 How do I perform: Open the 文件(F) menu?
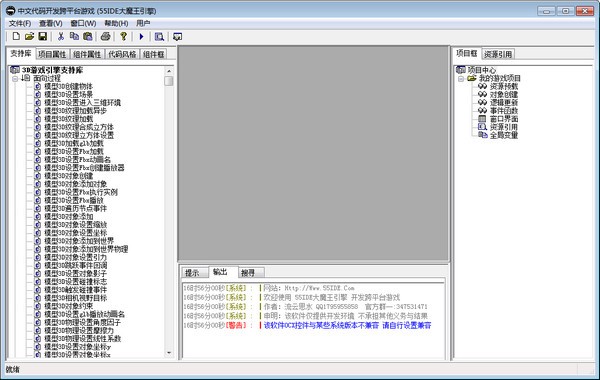[20, 23]
